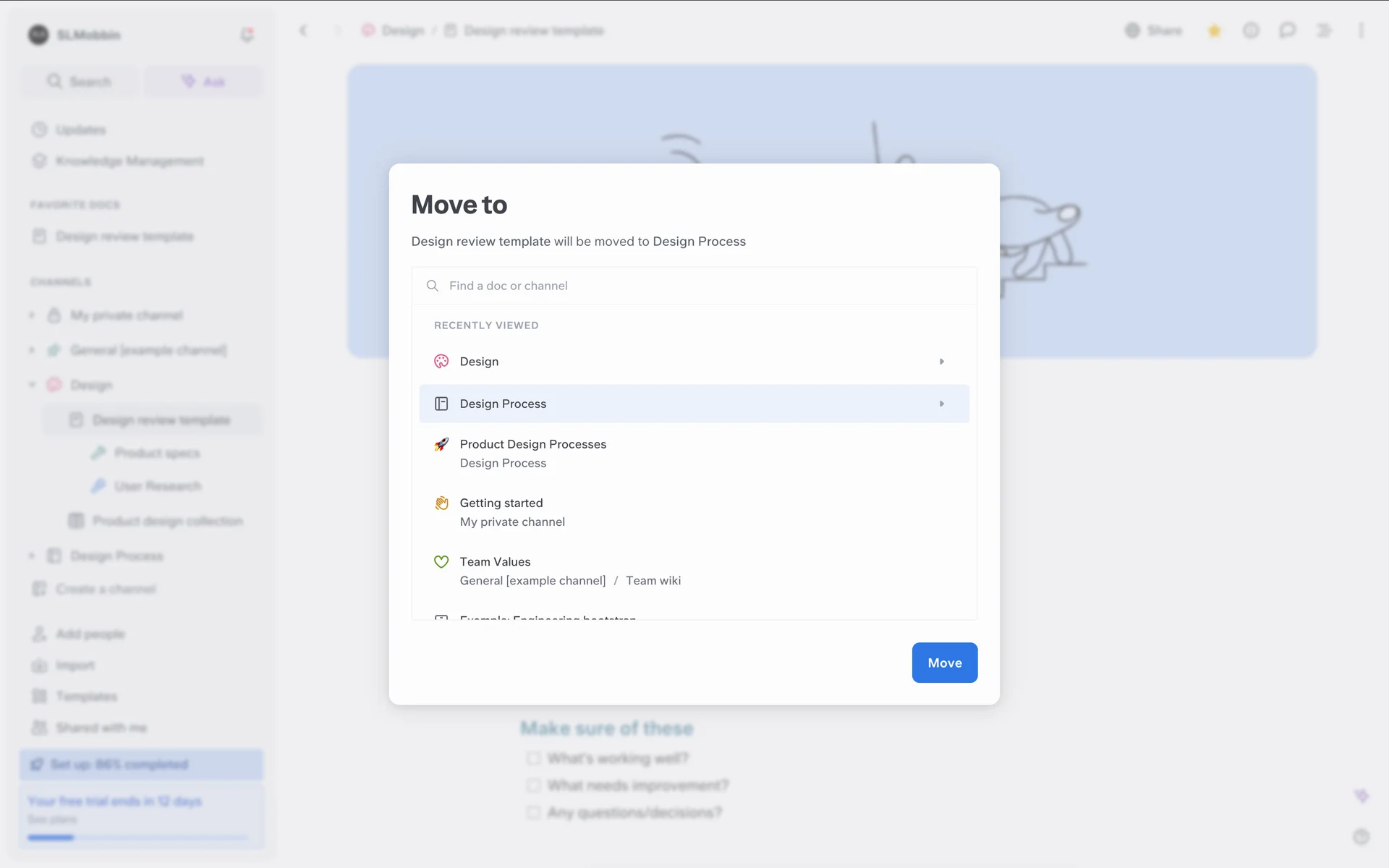Click the search magnifier icon in the dialog
1389x868 pixels.
[433, 286]
